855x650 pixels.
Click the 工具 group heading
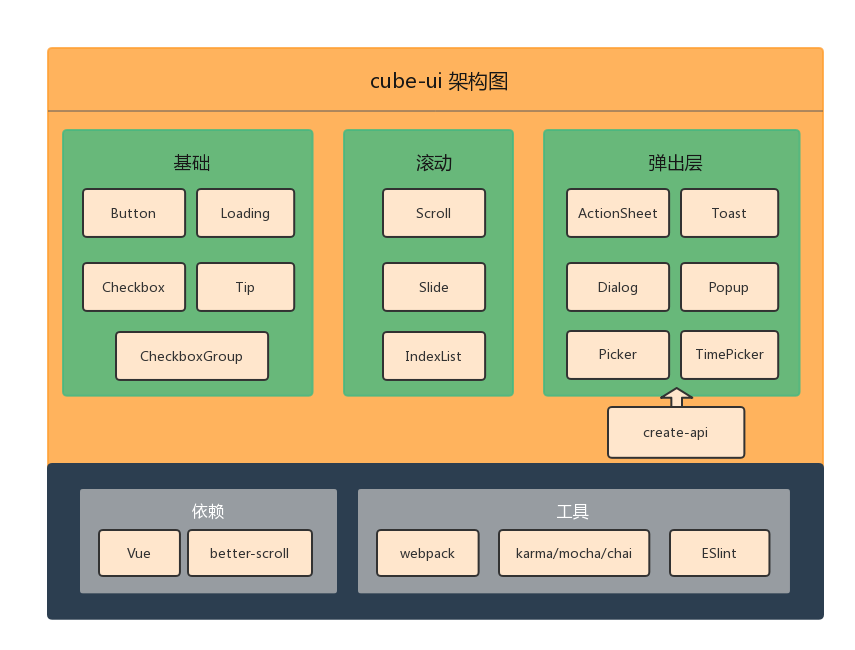coord(573,511)
